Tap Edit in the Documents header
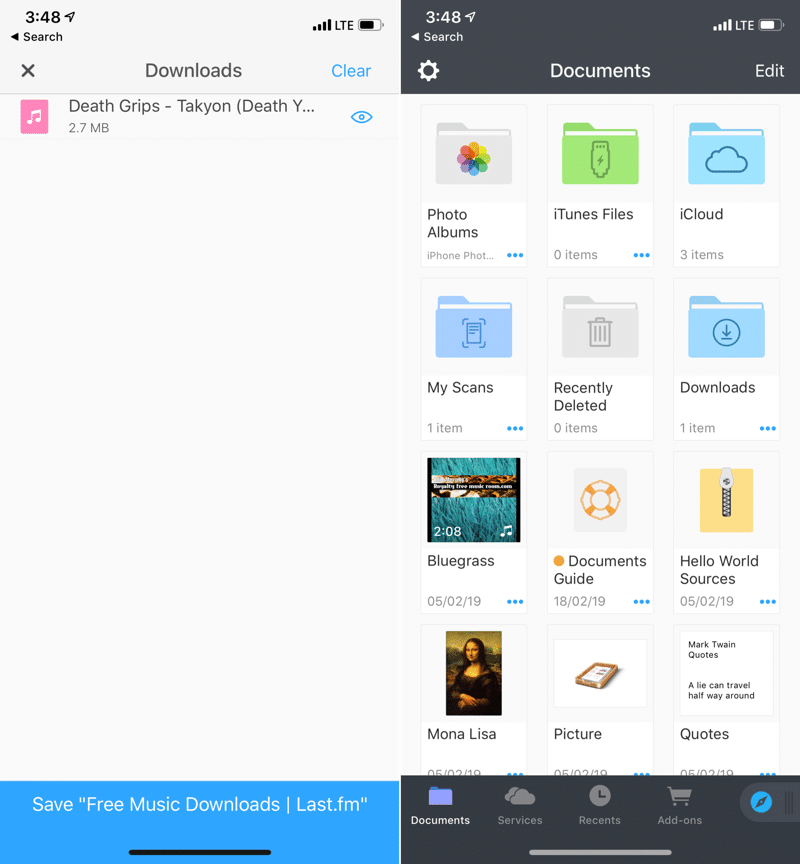Image resolution: width=800 pixels, height=864 pixels. click(x=769, y=71)
